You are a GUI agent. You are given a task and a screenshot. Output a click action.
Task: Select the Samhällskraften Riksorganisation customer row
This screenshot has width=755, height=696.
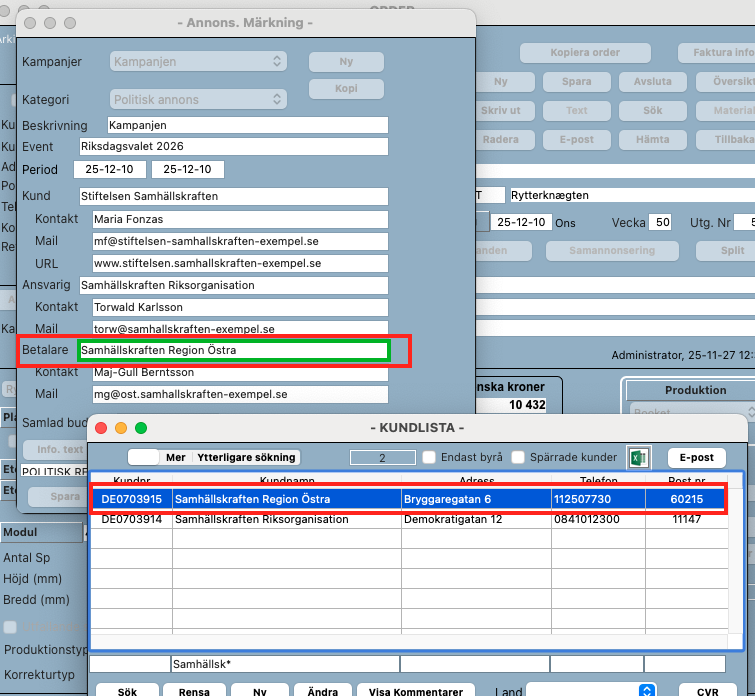tap(261, 520)
